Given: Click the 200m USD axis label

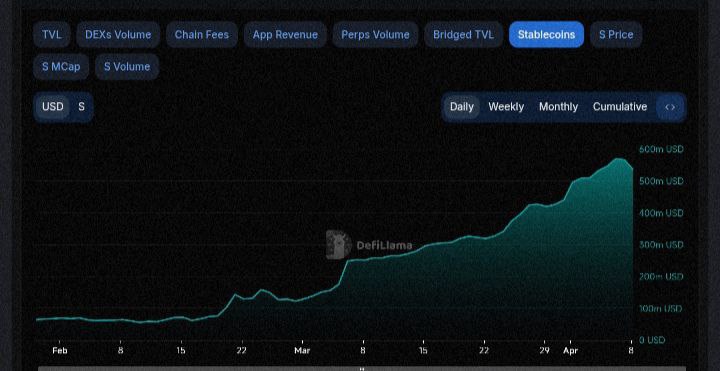Looking at the screenshot, I should click(x=661, y=276).
